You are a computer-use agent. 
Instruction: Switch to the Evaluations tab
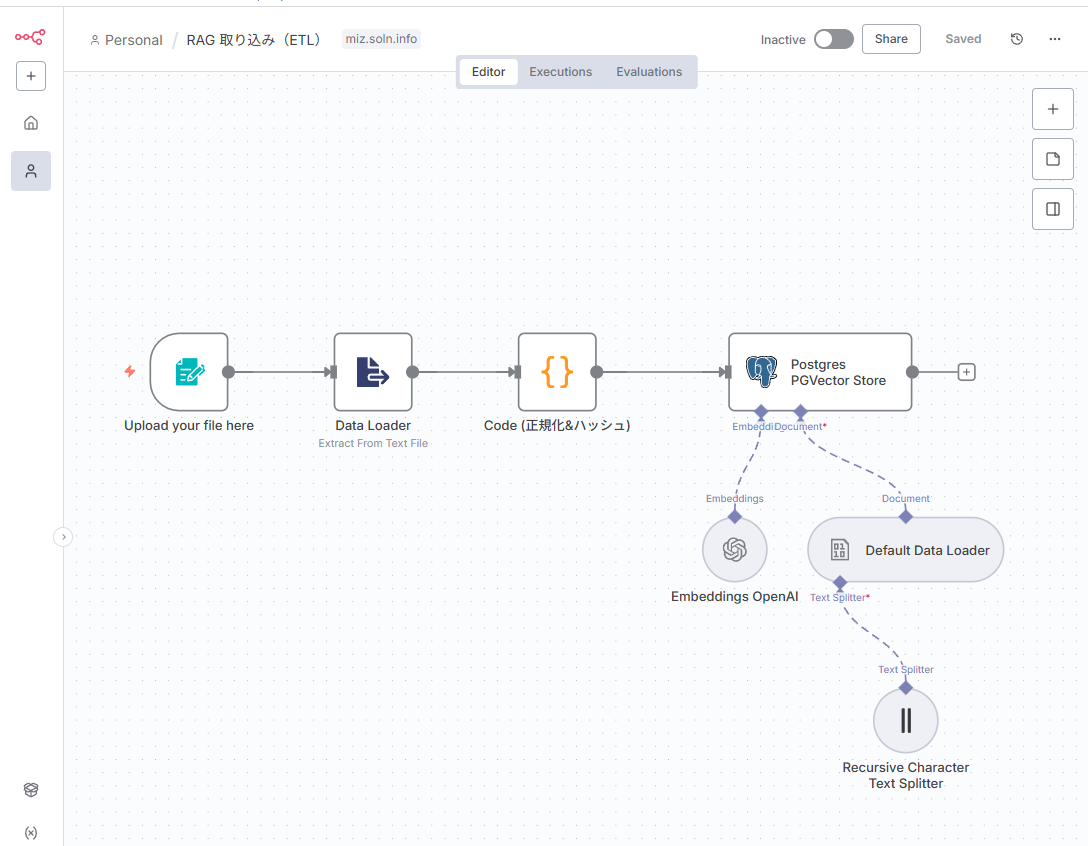[x=649, y=72]
